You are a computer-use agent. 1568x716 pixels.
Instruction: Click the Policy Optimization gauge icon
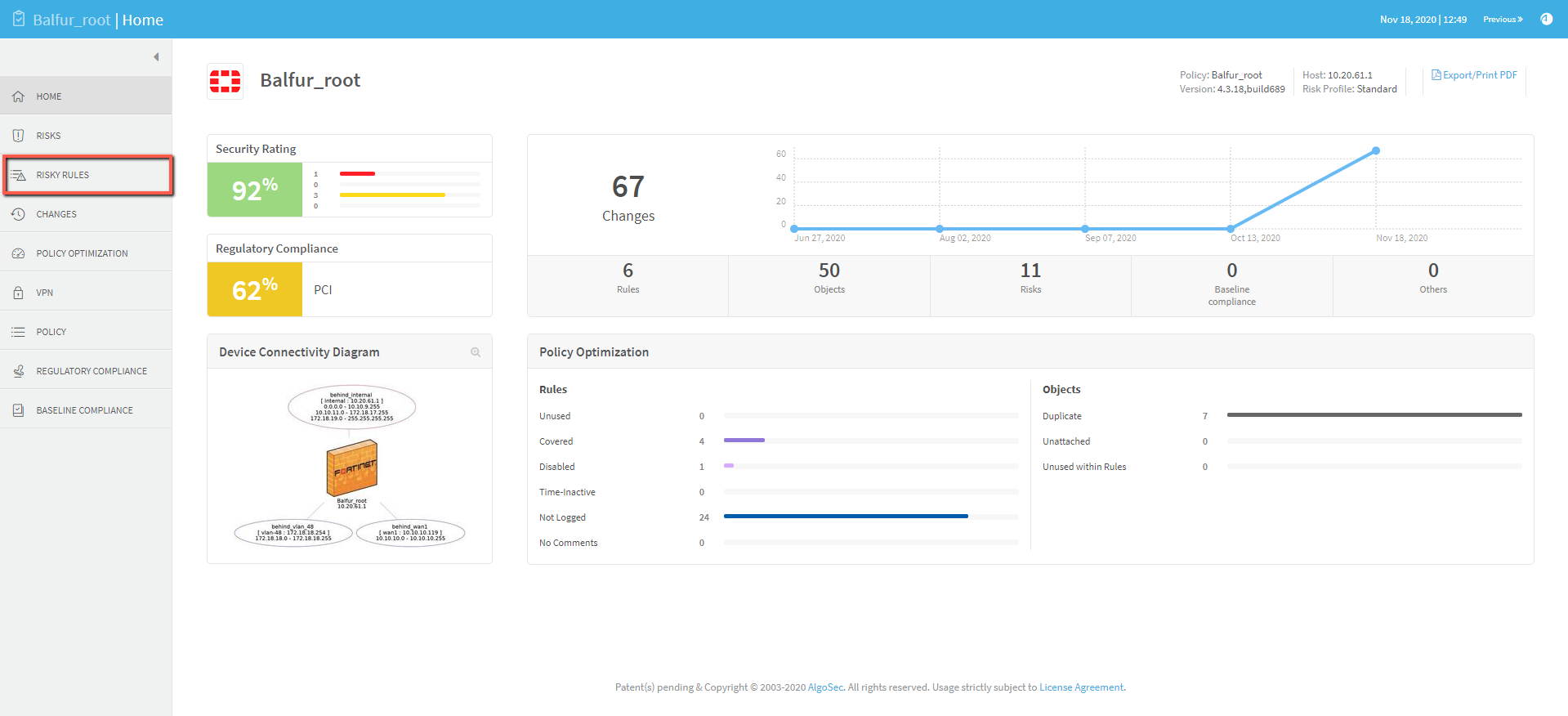(x=18, y=253)
